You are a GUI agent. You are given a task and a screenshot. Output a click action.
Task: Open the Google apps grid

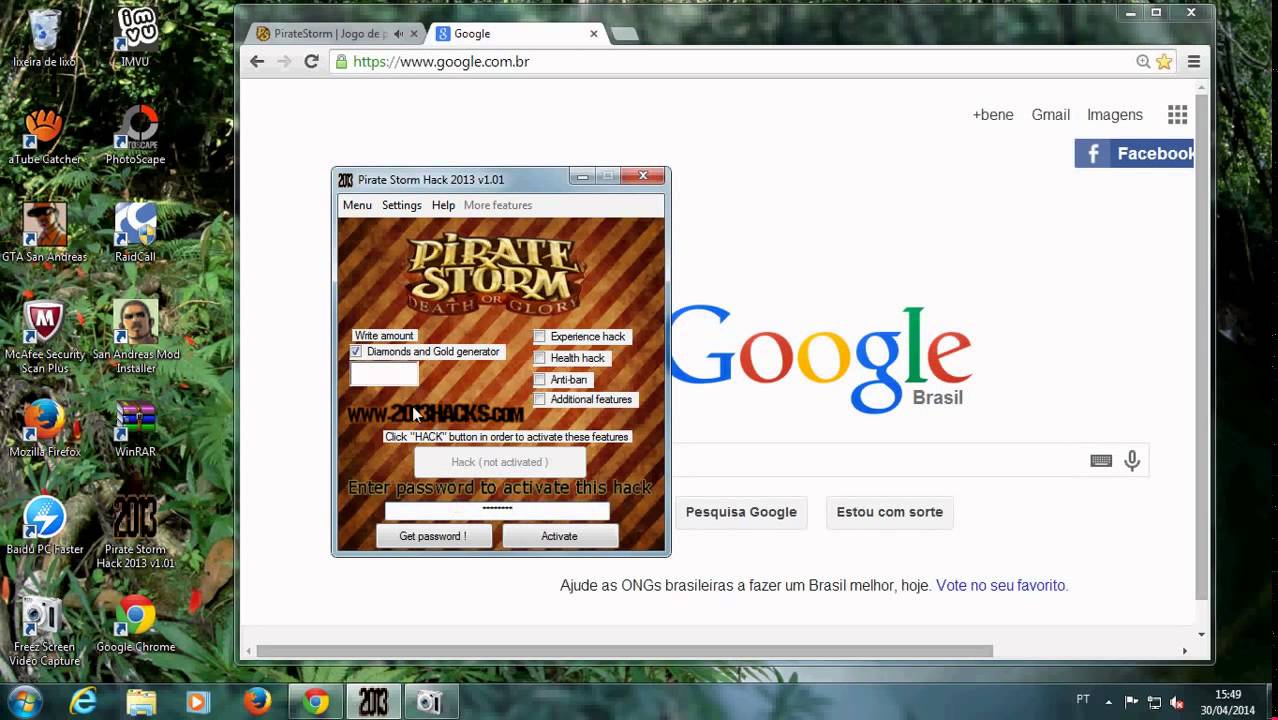coord(1177,115)
